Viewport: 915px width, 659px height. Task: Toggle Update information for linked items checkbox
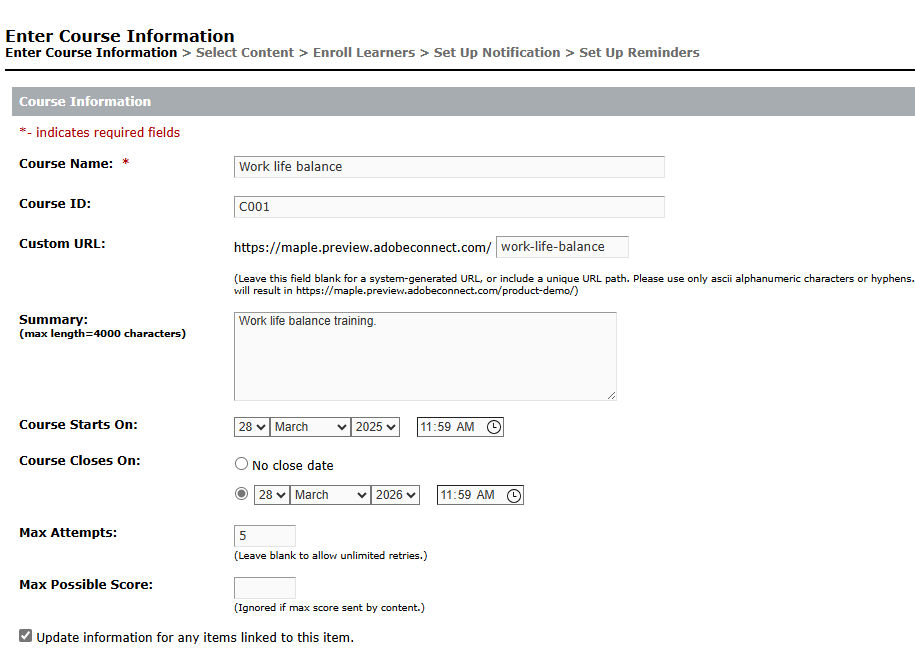(x=26, y=636)
